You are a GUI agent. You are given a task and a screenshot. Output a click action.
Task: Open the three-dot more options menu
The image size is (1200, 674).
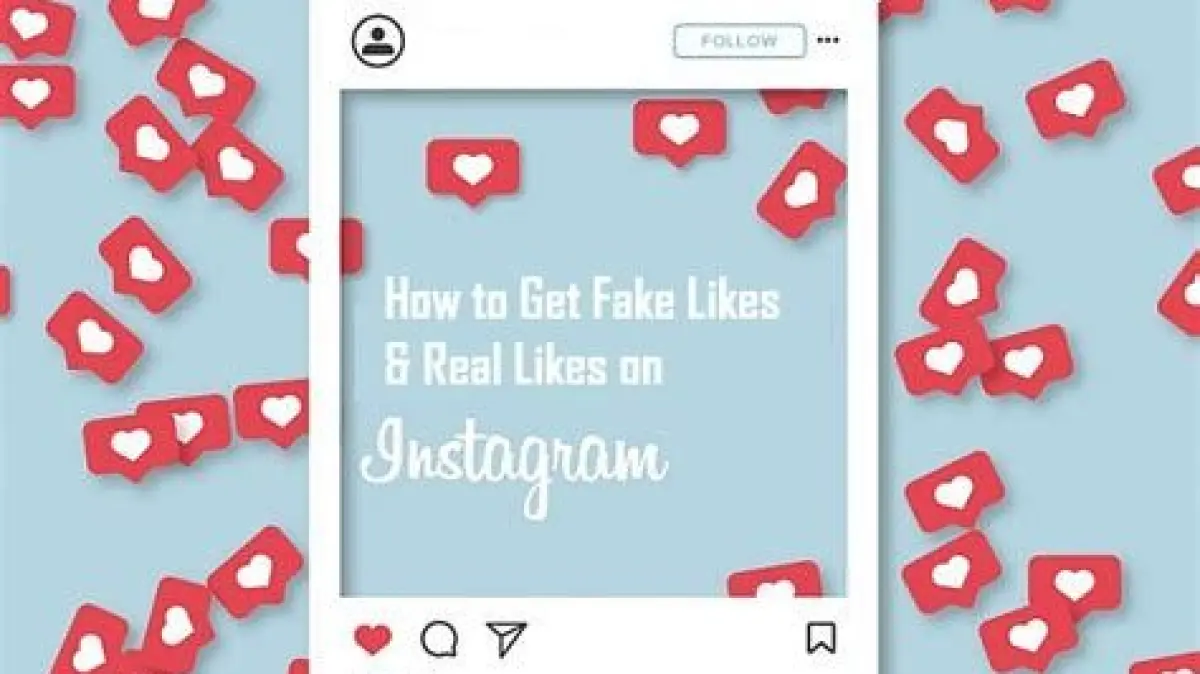point(828,41)
